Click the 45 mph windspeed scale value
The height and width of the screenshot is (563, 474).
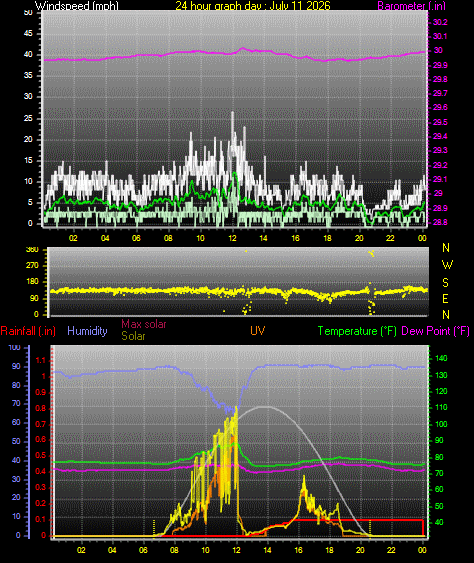click(x=28, y=33)
